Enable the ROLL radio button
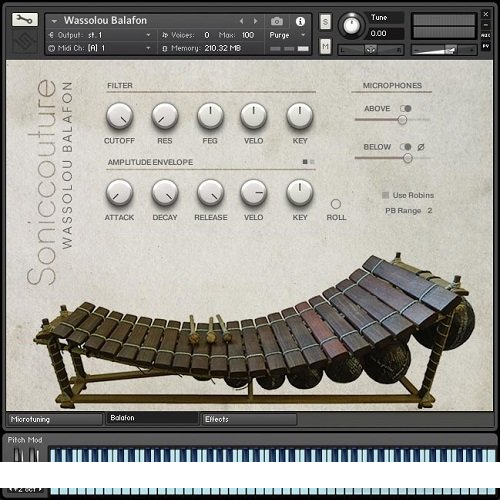This screenshot has height=500, width=500. pos(336,204)
